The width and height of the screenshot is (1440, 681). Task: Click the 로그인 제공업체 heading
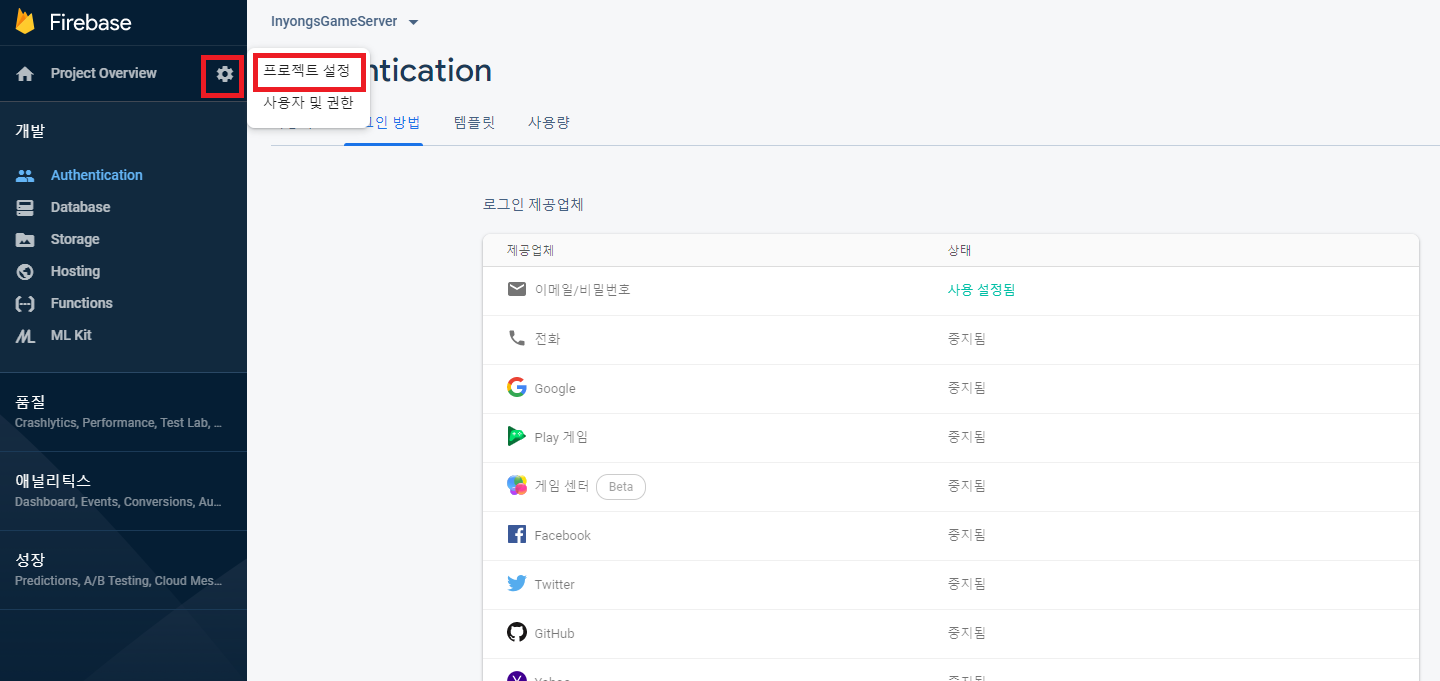tap(533, 205)
